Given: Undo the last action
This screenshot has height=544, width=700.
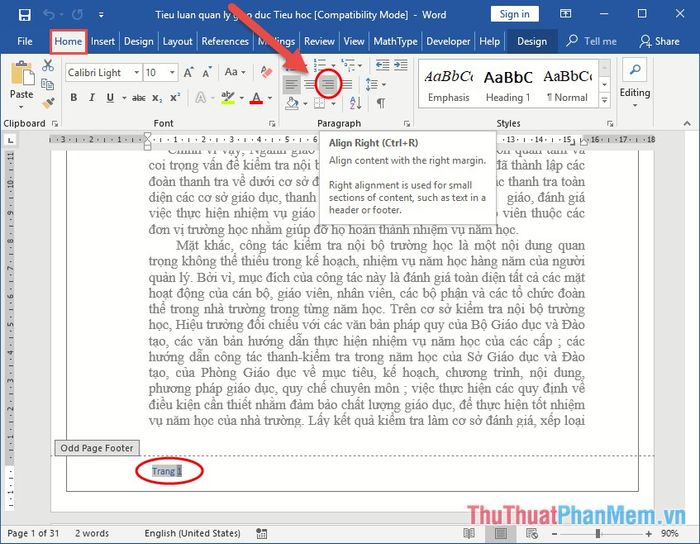Looking at the screenshot, I should (49, 15).
